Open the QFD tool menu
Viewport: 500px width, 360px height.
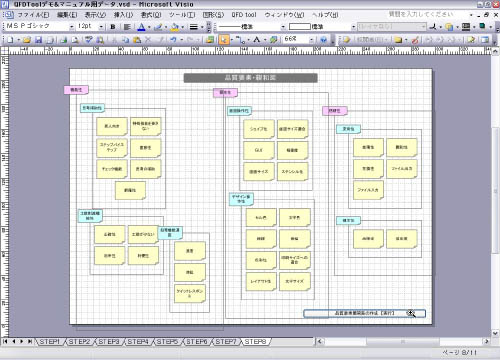click(244, 15)
